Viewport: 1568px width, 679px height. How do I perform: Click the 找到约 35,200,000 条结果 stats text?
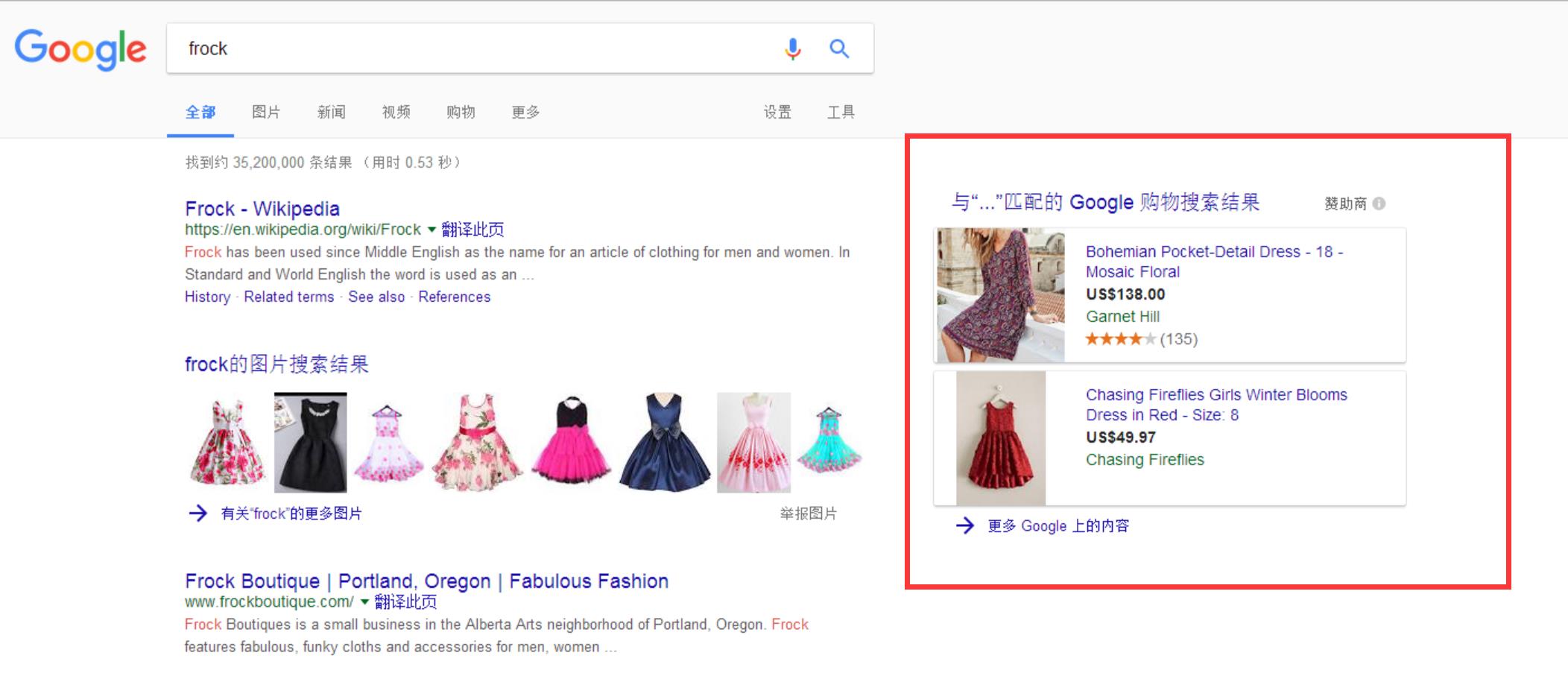[x=323, y=162]
